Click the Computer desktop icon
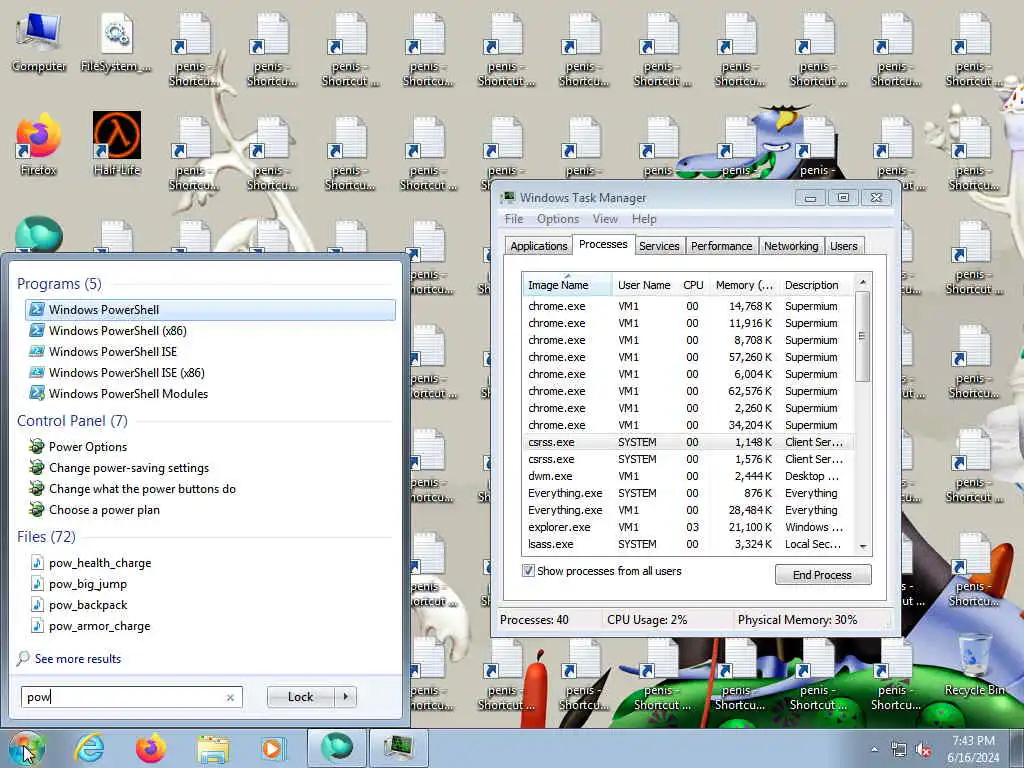The image size is (1024, 768). 39,42
